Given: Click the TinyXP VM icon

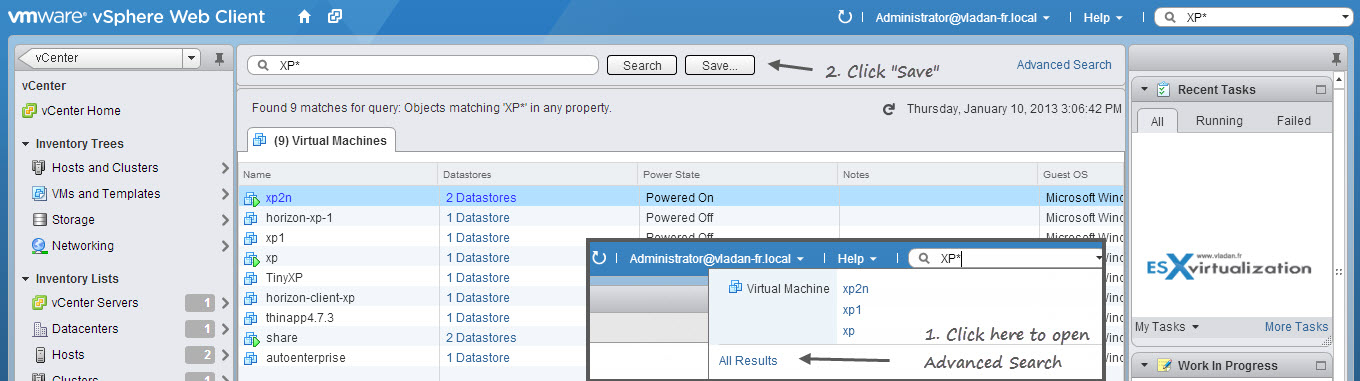Looking at the screenshot, I should (251, 278).
